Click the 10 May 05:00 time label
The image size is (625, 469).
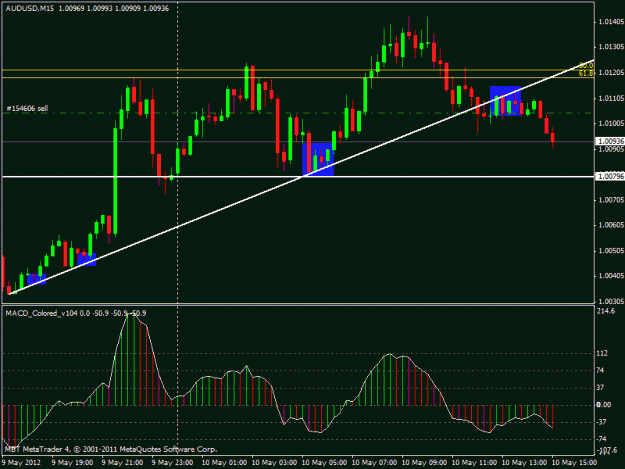pos(324,463)
